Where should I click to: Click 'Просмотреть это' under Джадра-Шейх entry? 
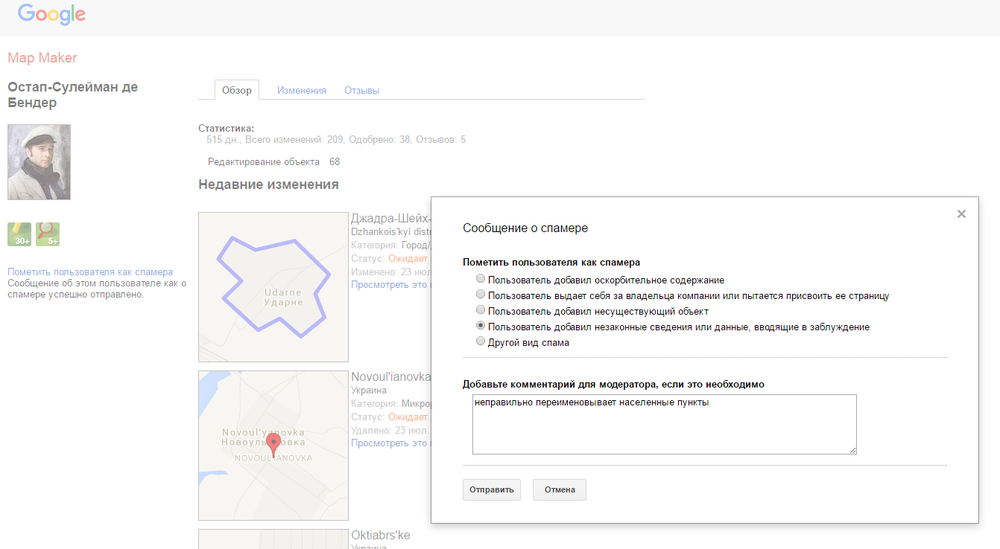pyautogui.click(x=390, y=284)
